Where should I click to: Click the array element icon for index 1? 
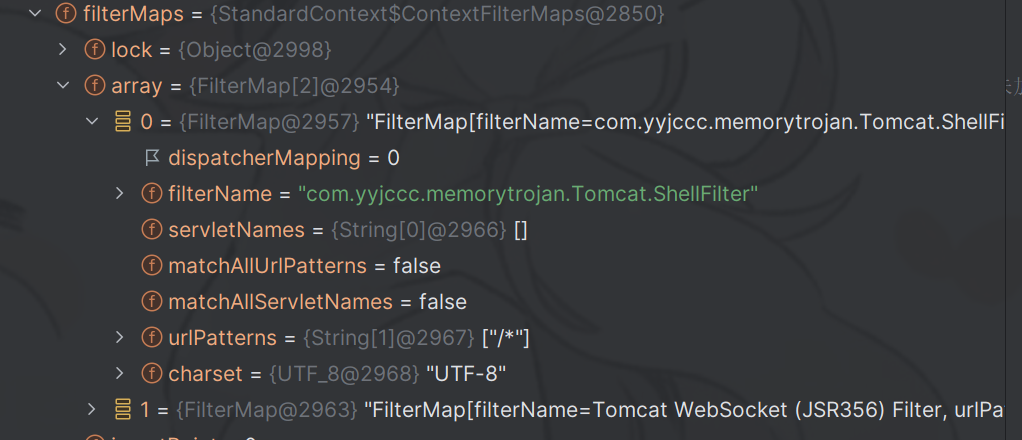[124, 410]
